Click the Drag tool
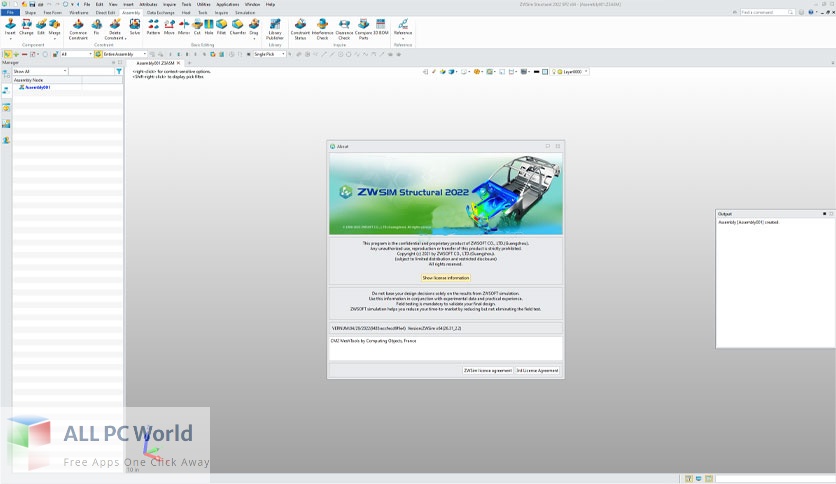Screen dimensions: 836x484 254,27
